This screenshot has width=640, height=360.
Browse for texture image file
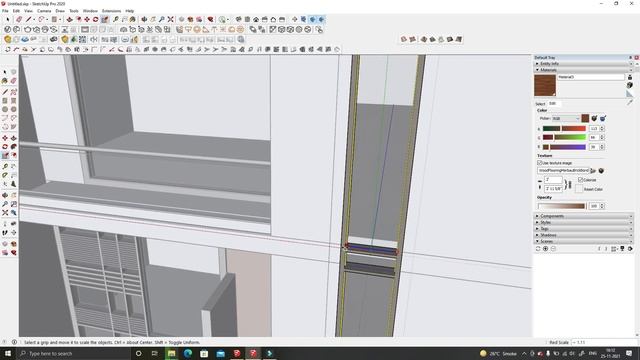pos(593,171)
